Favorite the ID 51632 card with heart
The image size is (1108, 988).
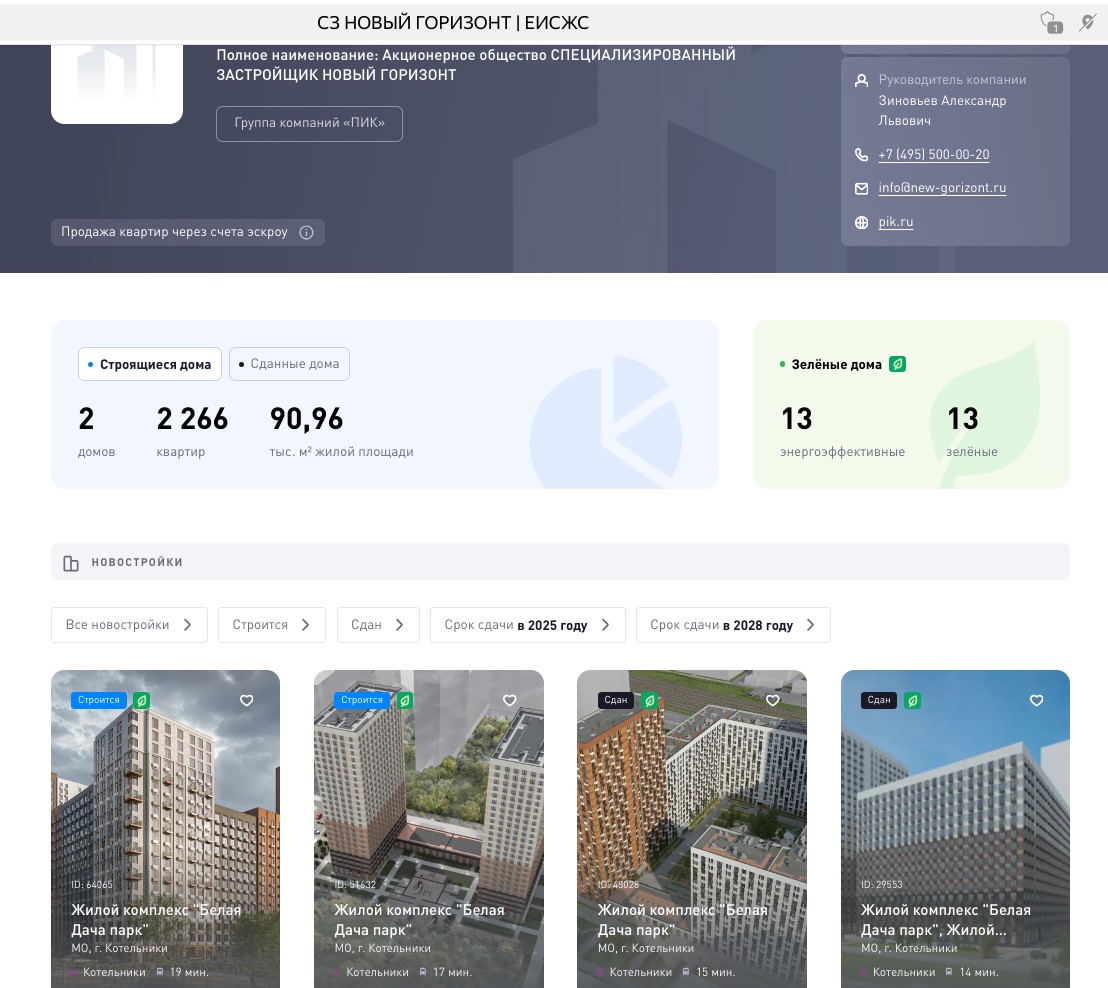509,700
